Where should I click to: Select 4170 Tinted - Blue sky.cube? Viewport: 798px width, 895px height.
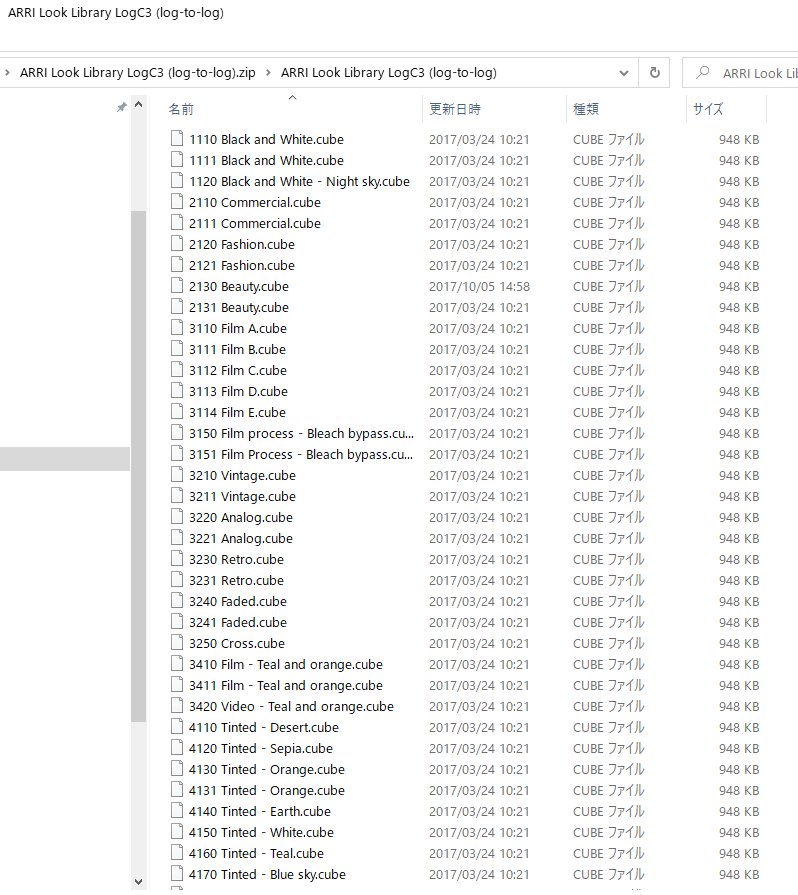(x=267, y=875)
